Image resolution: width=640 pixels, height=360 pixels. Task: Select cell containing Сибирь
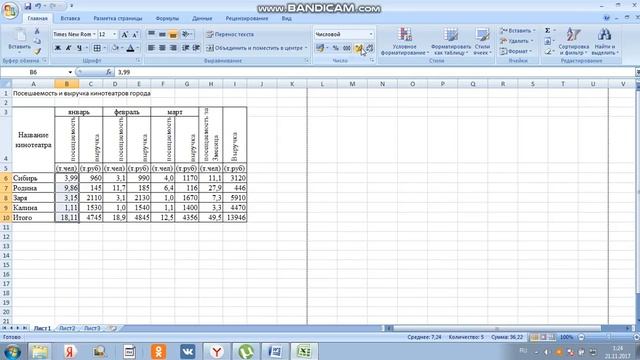(33, 178)
